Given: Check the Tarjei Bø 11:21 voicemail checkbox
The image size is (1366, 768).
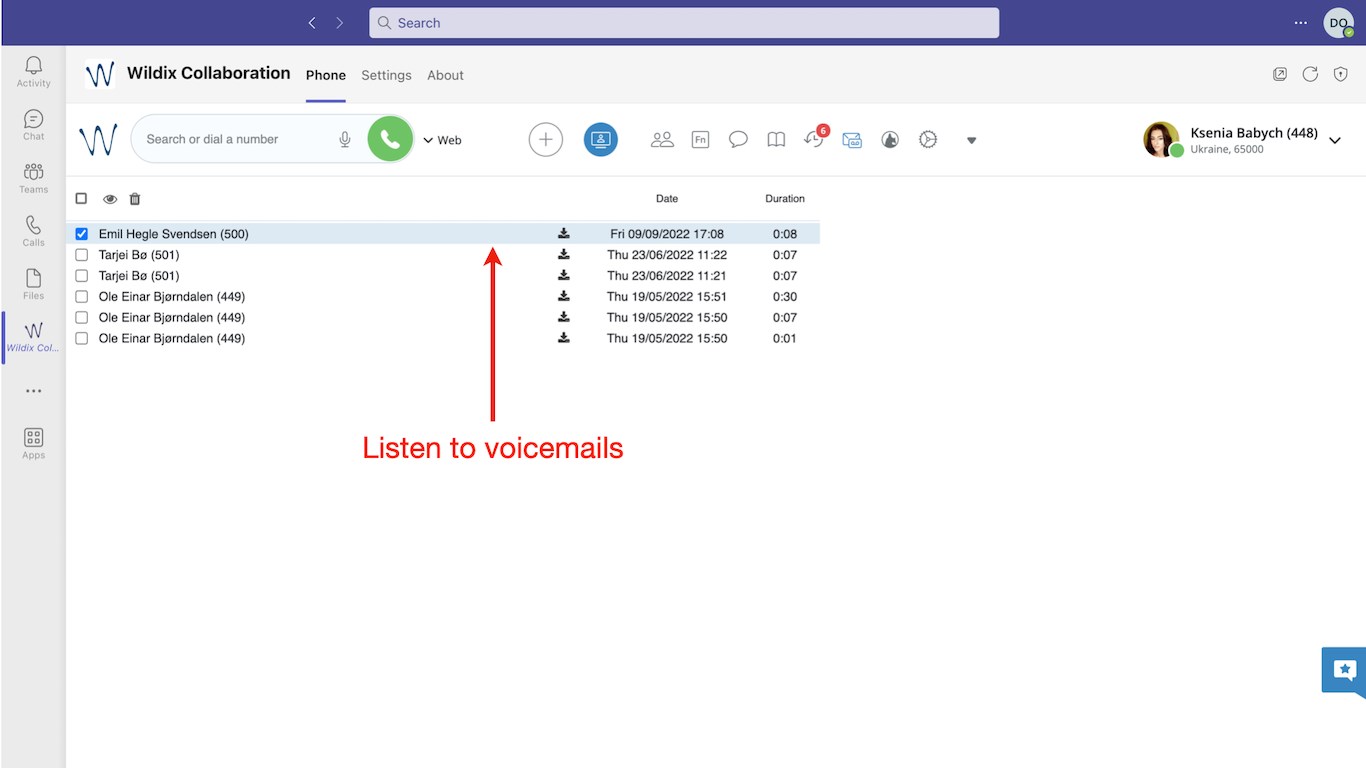Looking at the screenshot, I should 82,276.
